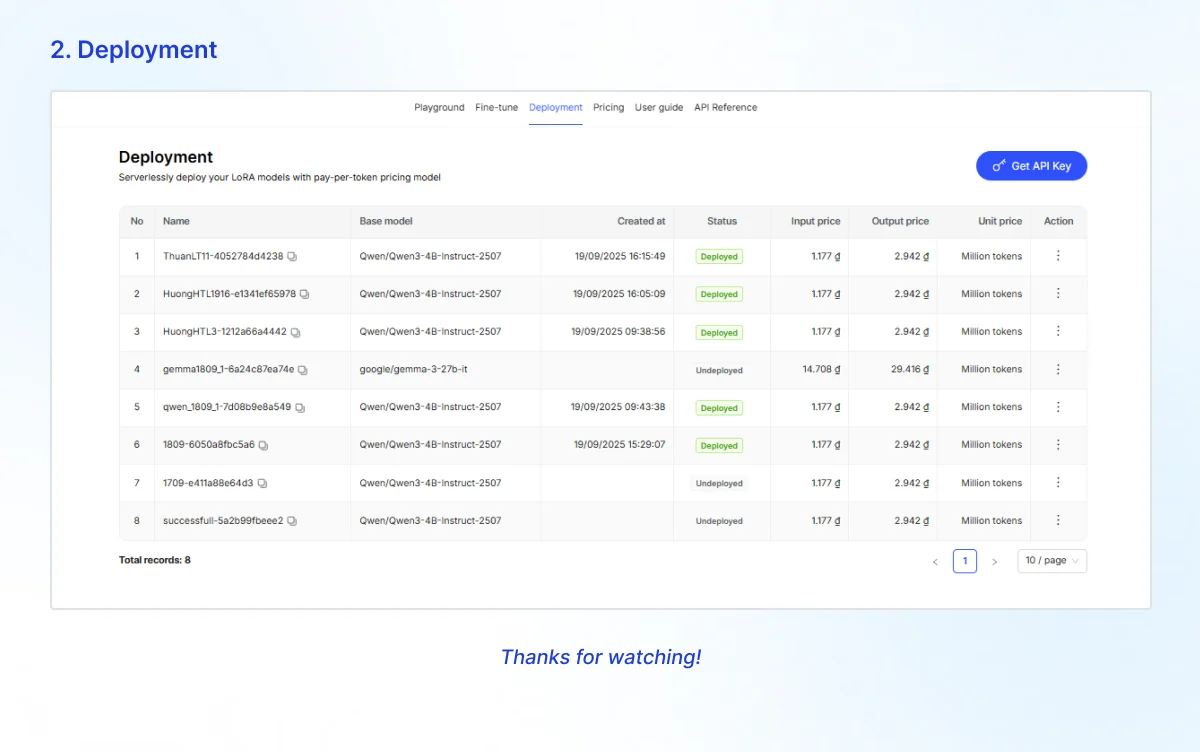
Task: Copy the 1709-e411a88e64d3 model name
Action: (x=262, y=483)
